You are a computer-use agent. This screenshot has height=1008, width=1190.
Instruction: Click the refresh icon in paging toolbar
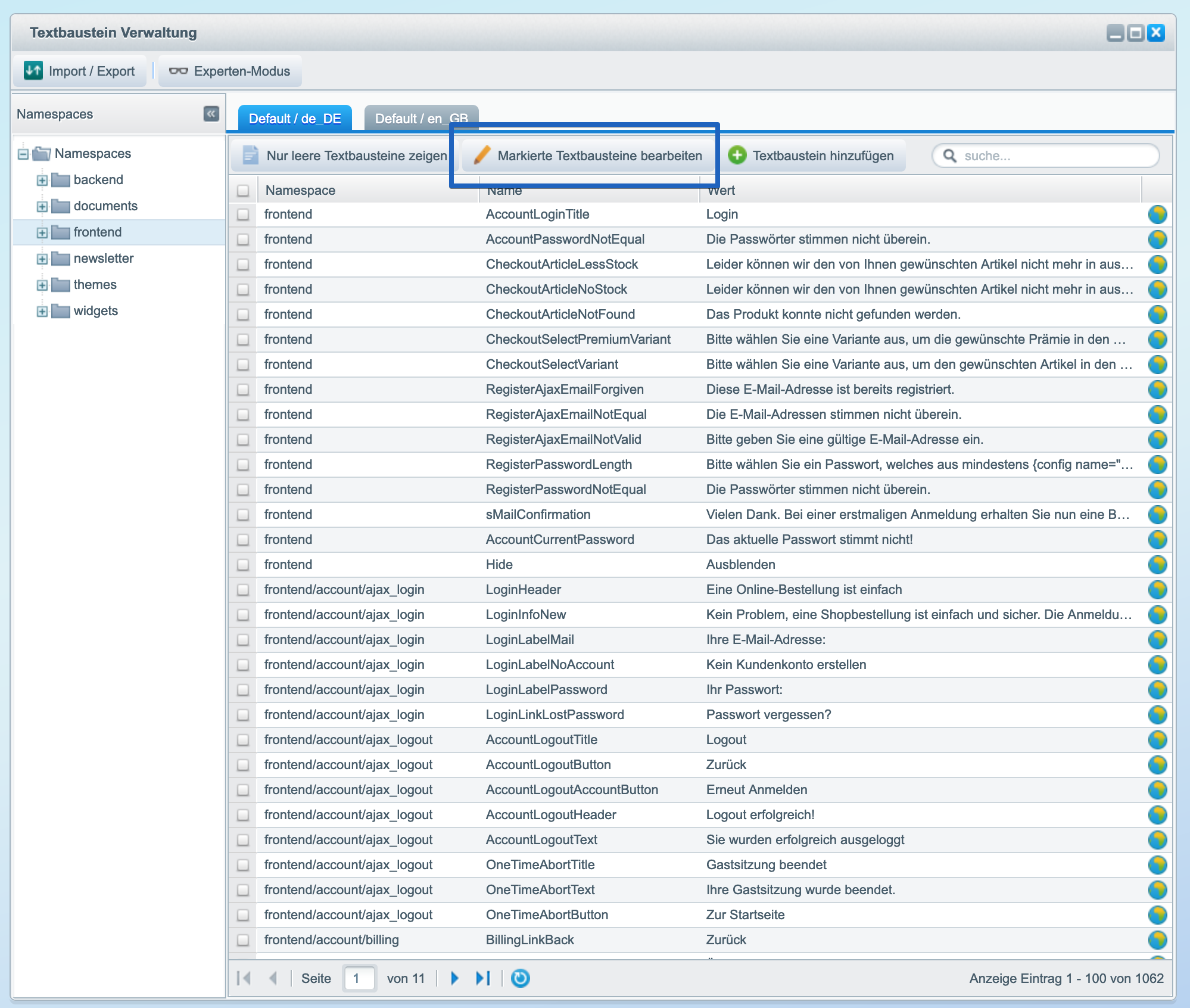click(x=520, y=978)
